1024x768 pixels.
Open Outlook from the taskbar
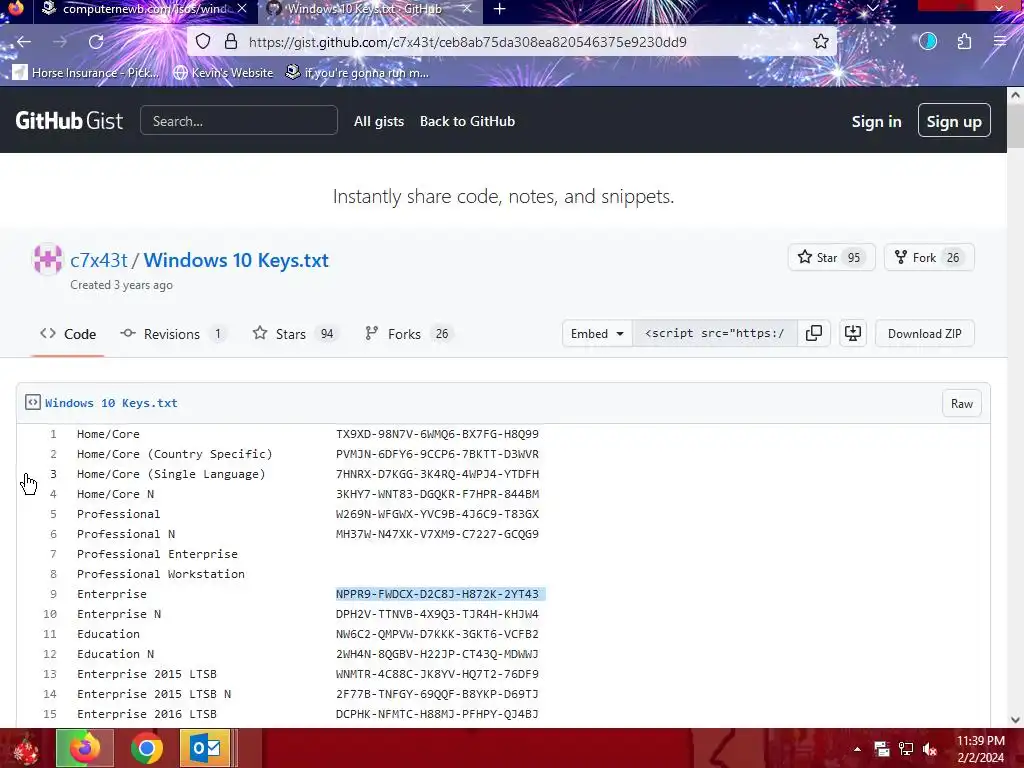pyautogui.click(x=206, y=748)
